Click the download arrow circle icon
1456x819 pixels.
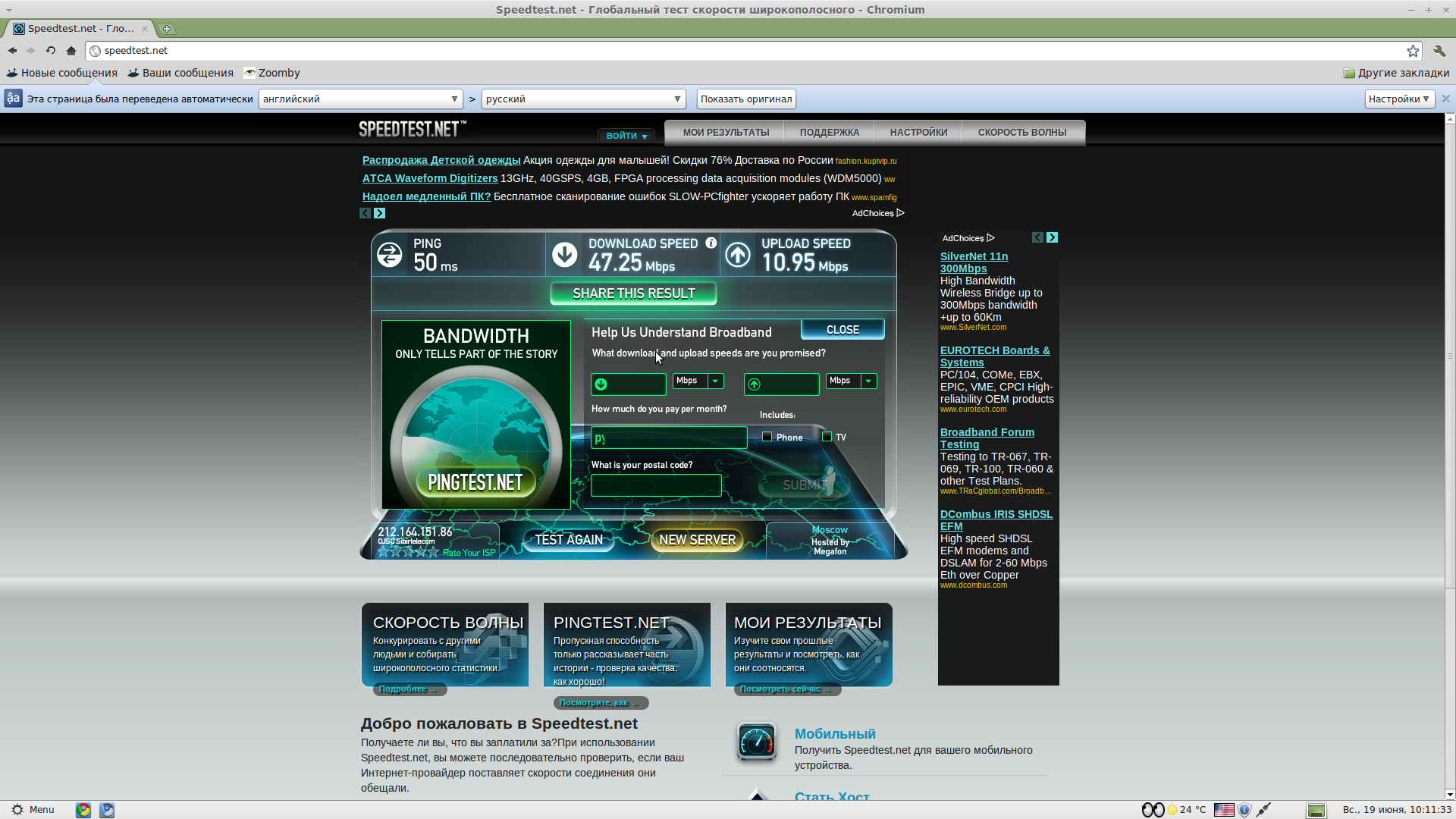(564, 254)
